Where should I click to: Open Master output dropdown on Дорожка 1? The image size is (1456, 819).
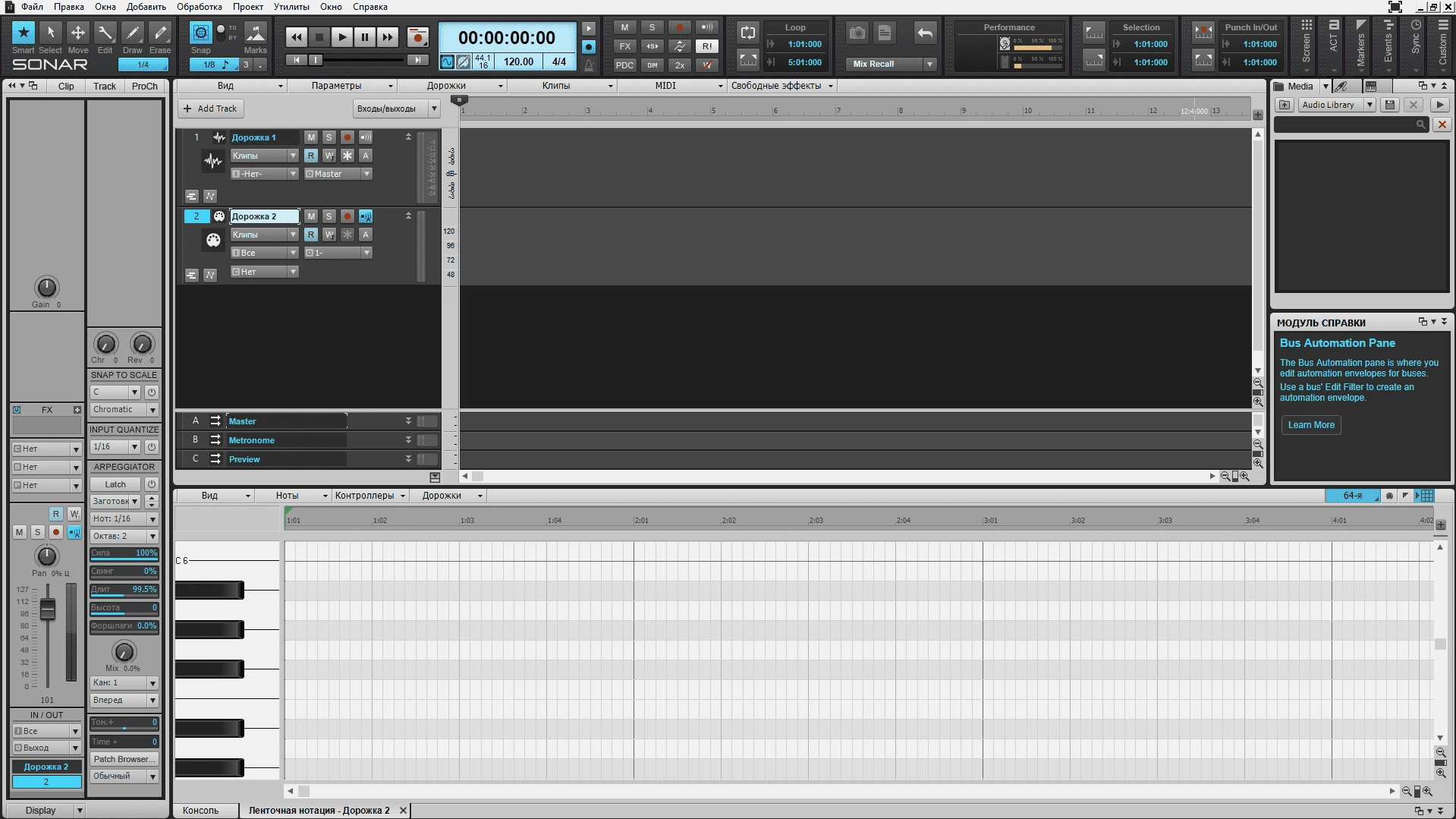[338, 174]
